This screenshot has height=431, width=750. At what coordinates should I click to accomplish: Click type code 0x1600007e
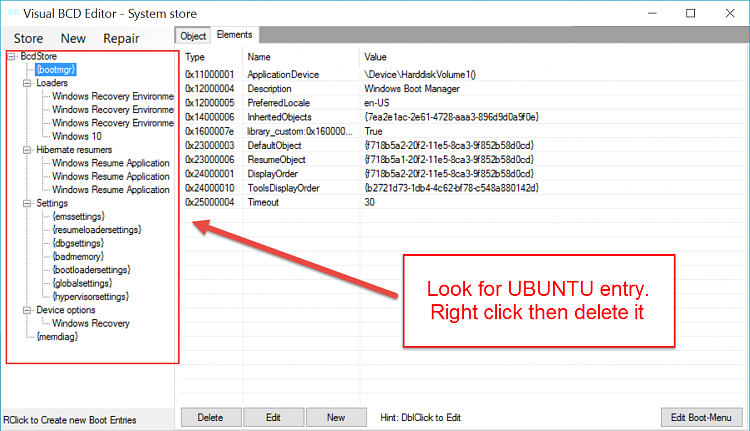[210, 132]
